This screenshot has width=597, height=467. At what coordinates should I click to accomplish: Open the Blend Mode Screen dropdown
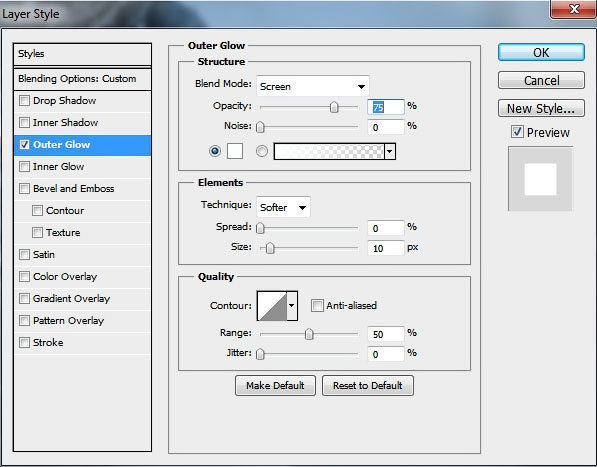[313, 86]
